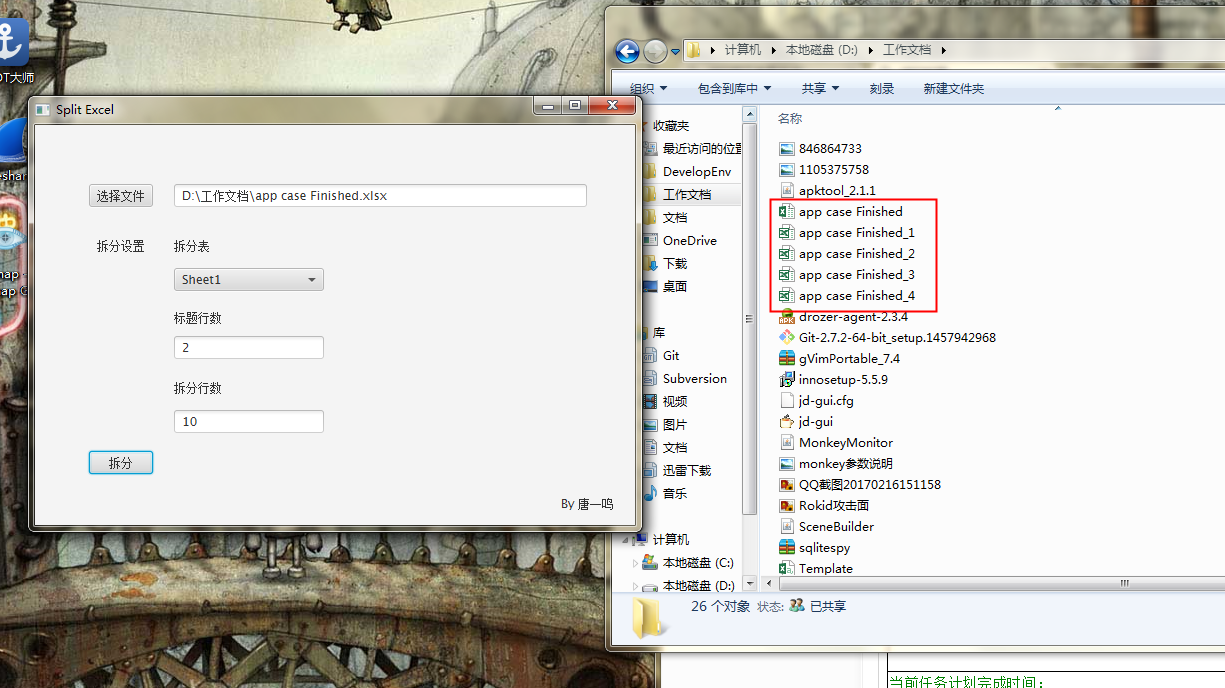Select the innosetup-5.5.9 installer icon
This screenshot has width=1225, height=688.
(787, 380)
